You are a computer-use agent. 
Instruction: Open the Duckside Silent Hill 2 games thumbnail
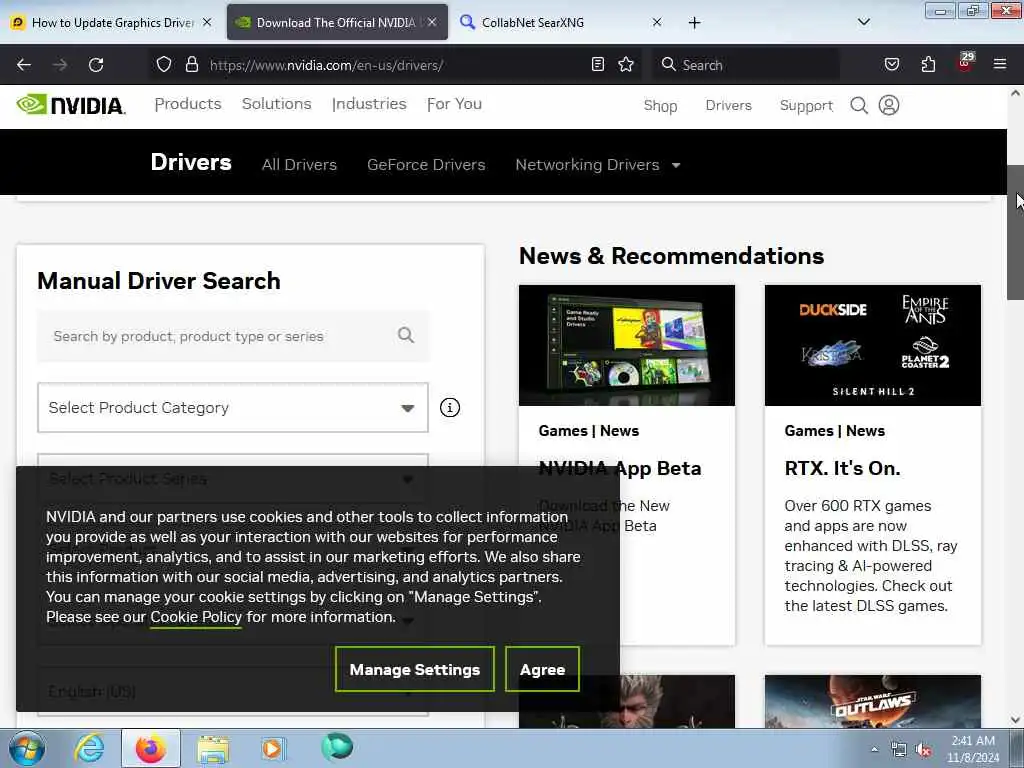pyautogui.click(x=872, y=345)
